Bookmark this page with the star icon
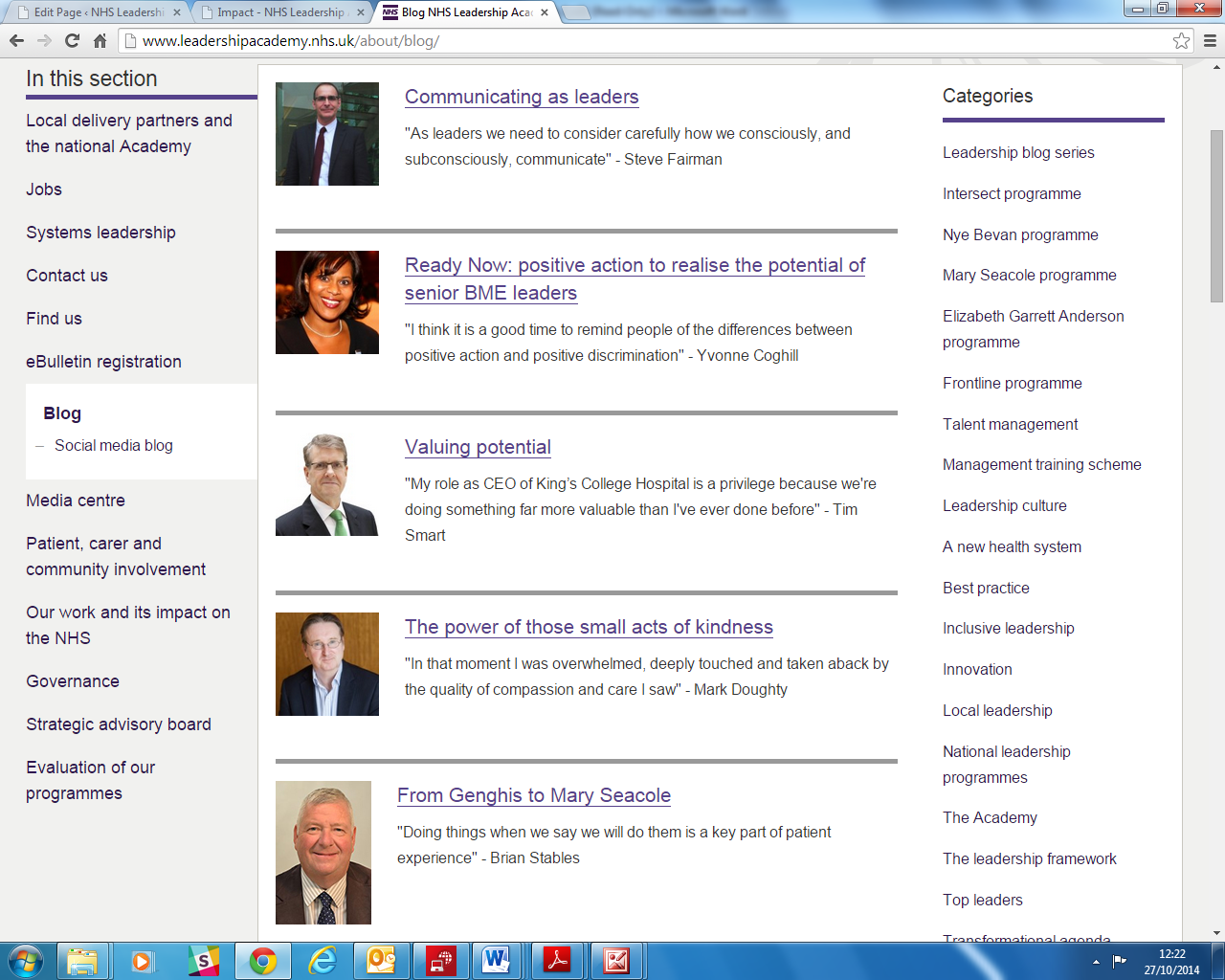 coord(1182,40)
